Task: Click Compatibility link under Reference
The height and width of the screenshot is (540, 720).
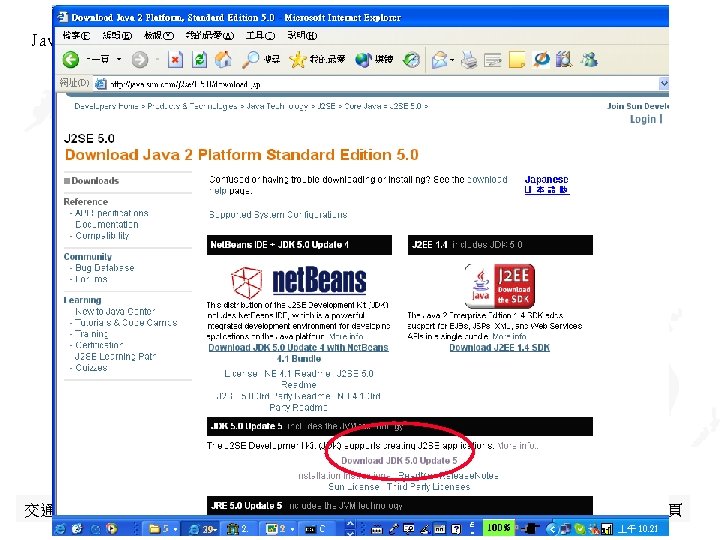Action: pos(102,235)
